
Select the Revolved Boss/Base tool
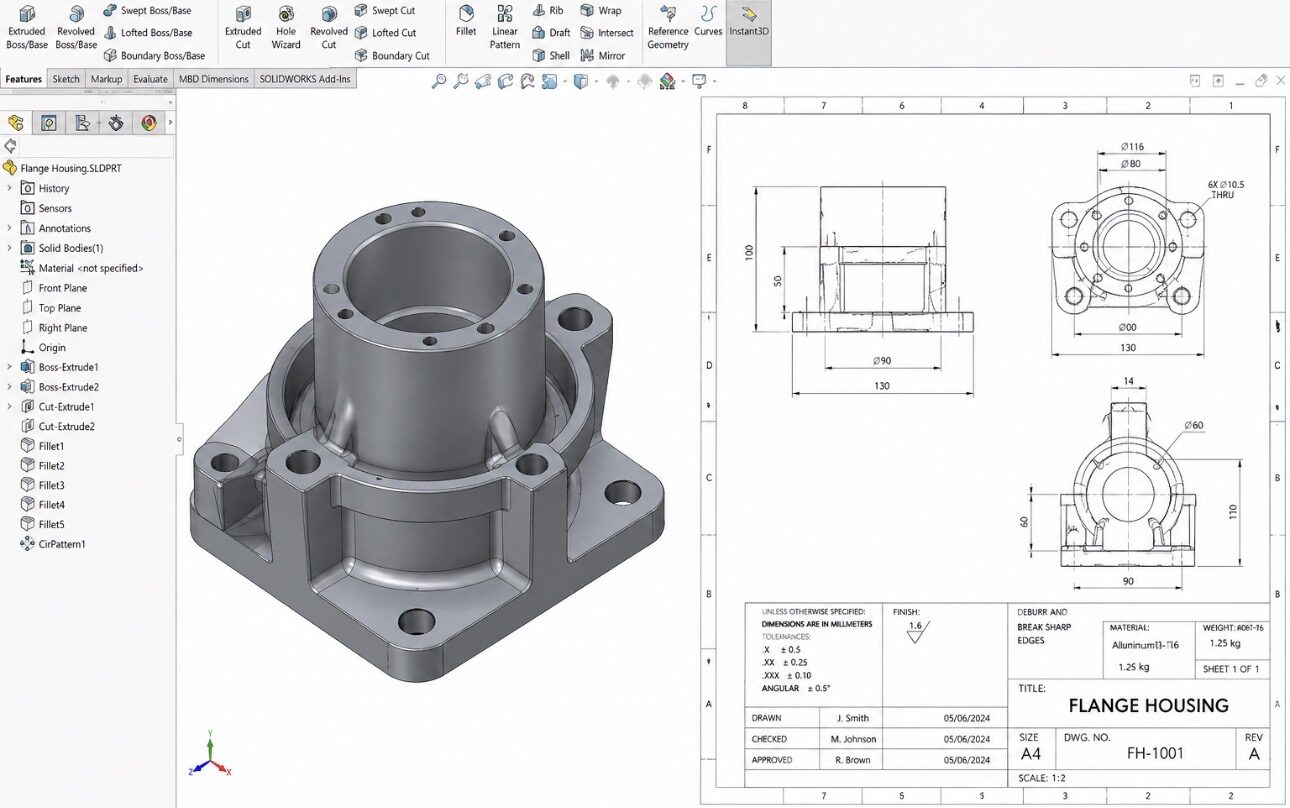click(x=76, y=27)
